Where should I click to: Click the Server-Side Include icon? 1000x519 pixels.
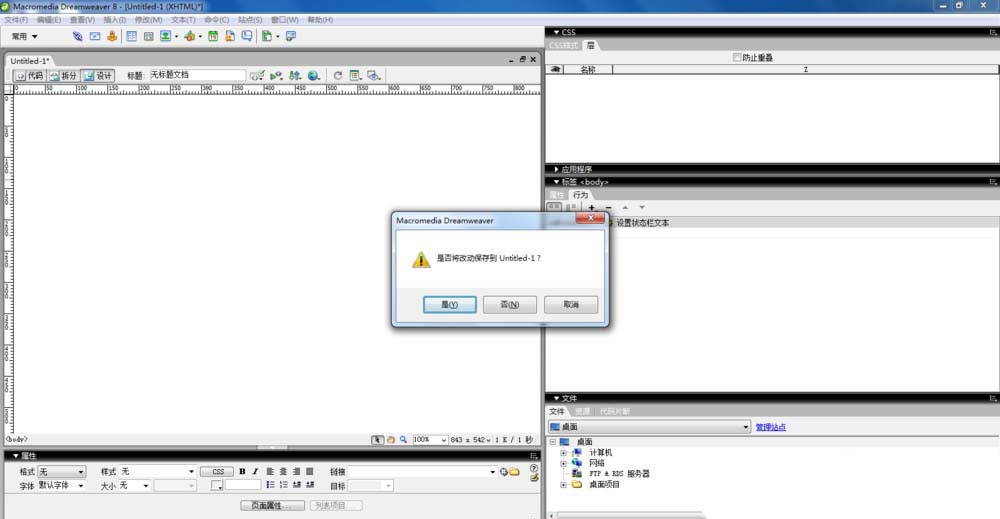pyautogui.click(x=230, y=36)
